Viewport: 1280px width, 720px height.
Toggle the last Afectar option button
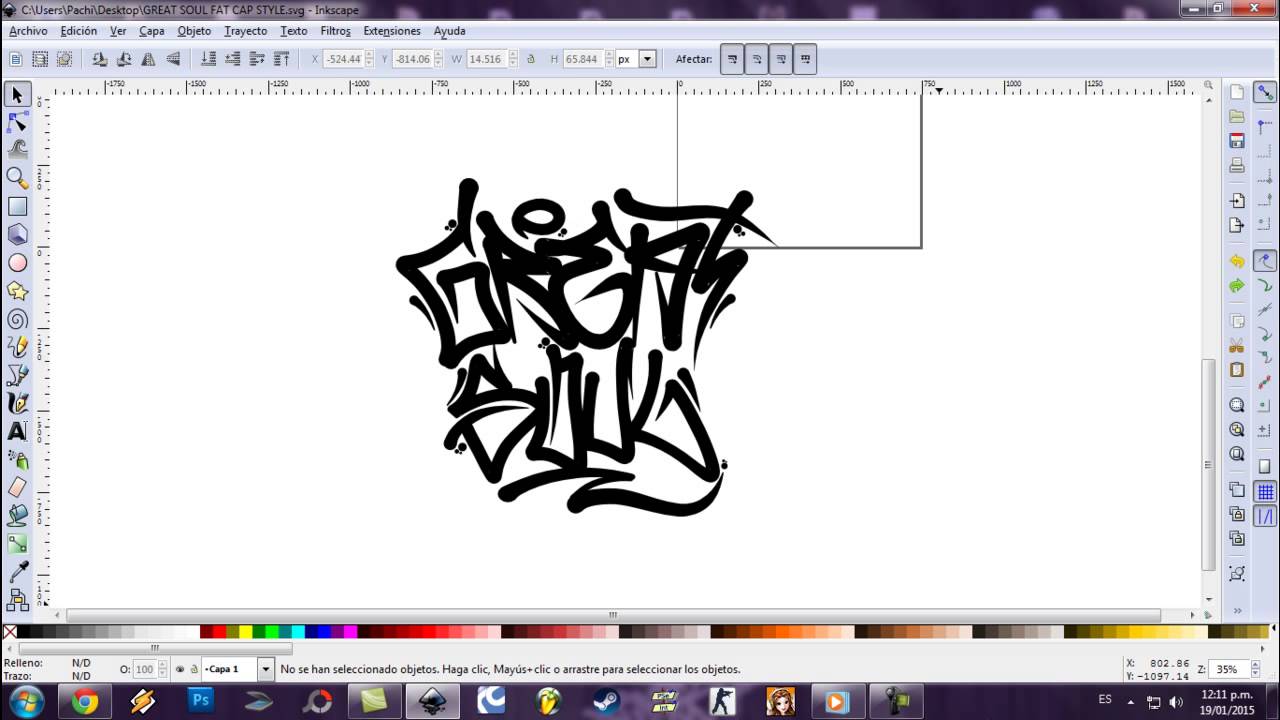(805, 59)
